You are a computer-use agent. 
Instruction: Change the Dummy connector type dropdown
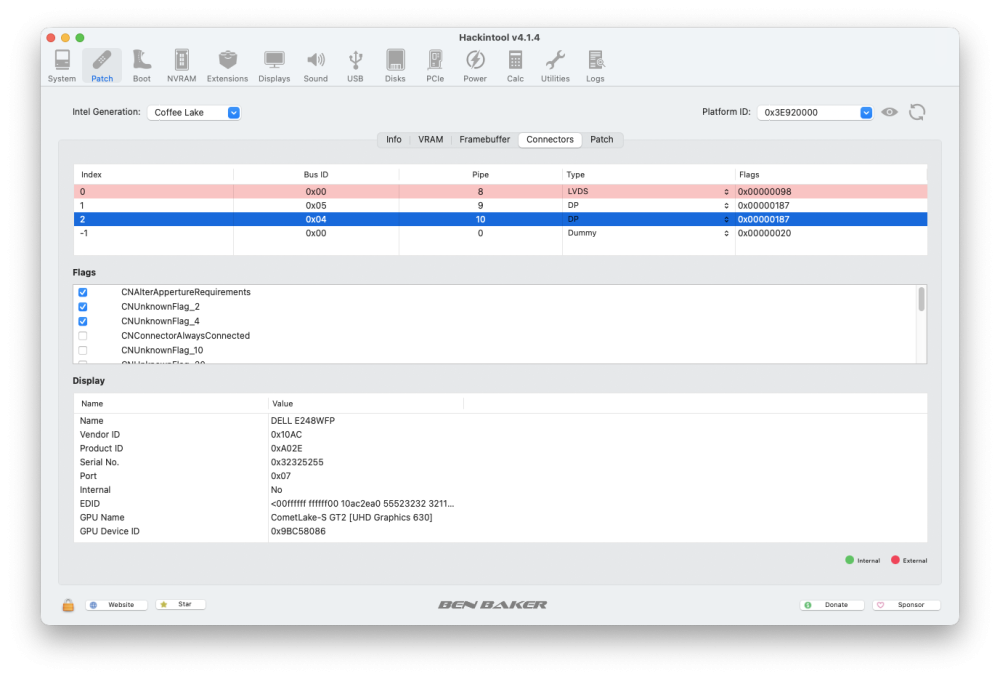(x=648, y=233)
